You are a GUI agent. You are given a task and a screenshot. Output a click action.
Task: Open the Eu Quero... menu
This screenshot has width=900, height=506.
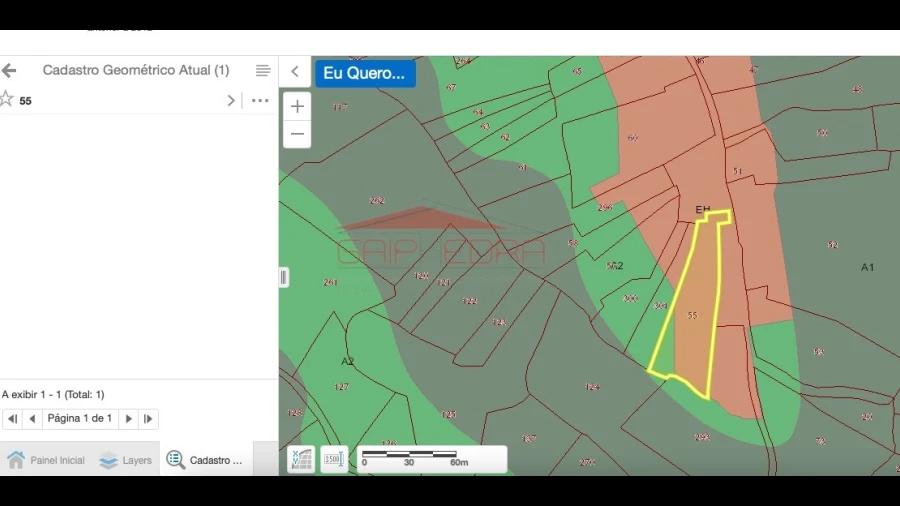pos(365,73)
